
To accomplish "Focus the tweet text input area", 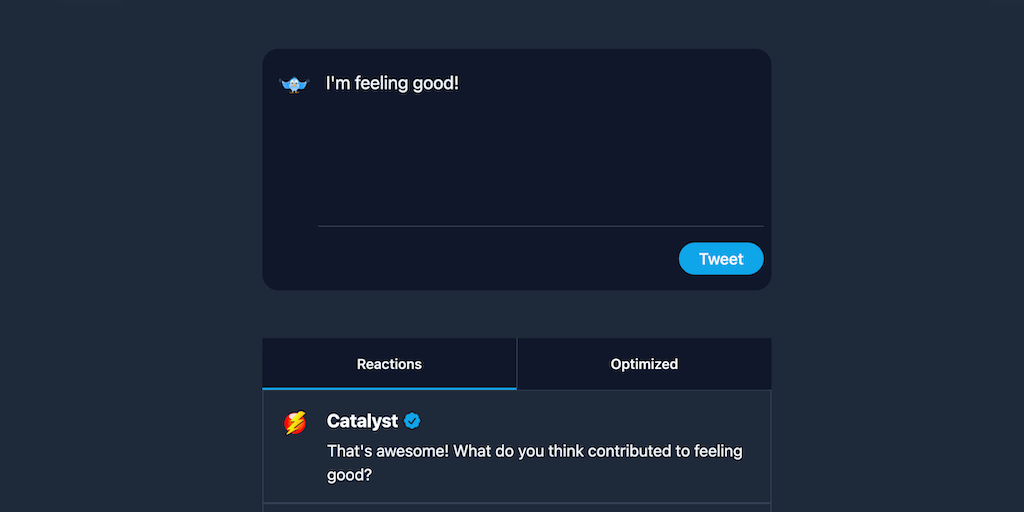I will (540, 150).
